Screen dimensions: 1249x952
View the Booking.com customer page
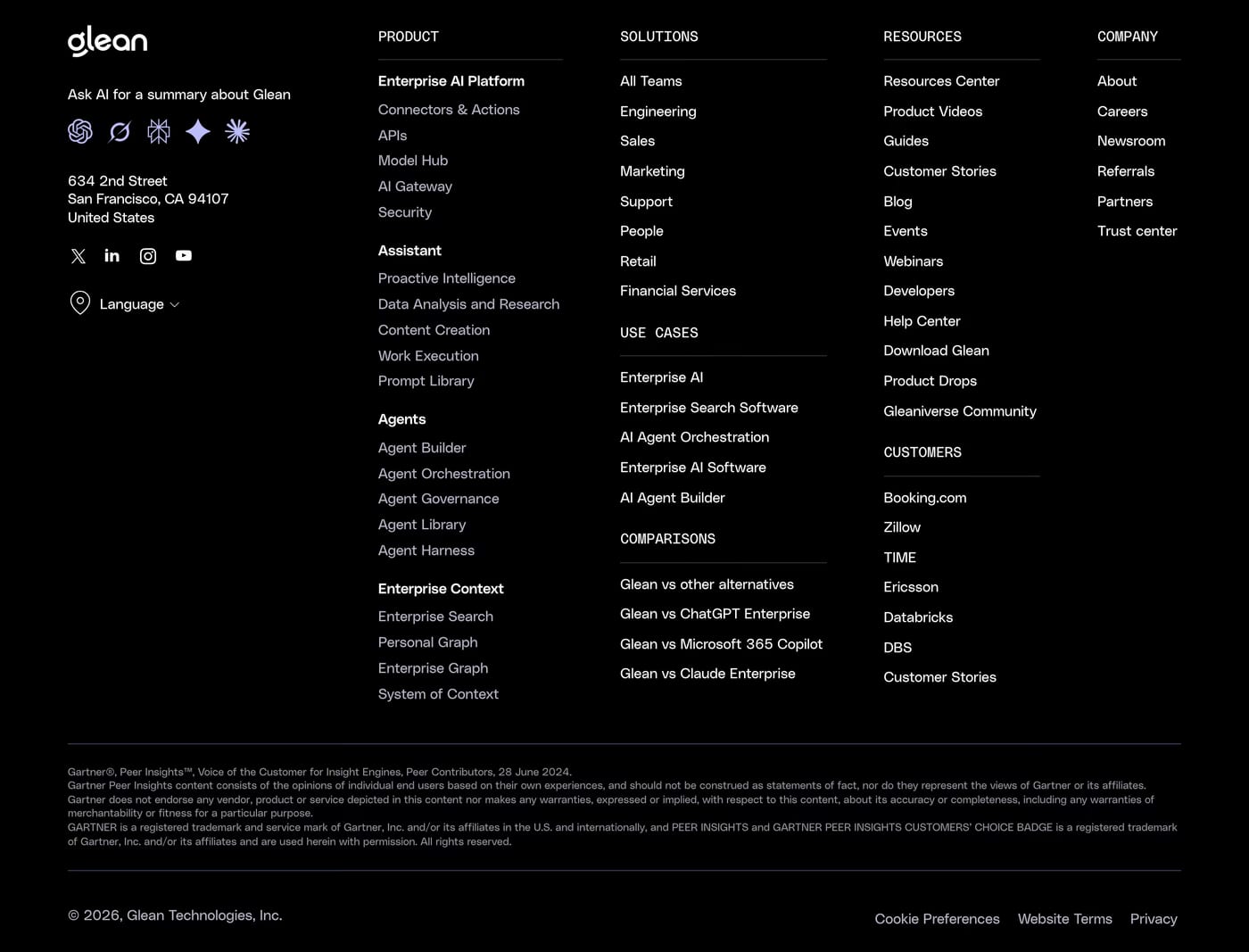pos(925,498)
